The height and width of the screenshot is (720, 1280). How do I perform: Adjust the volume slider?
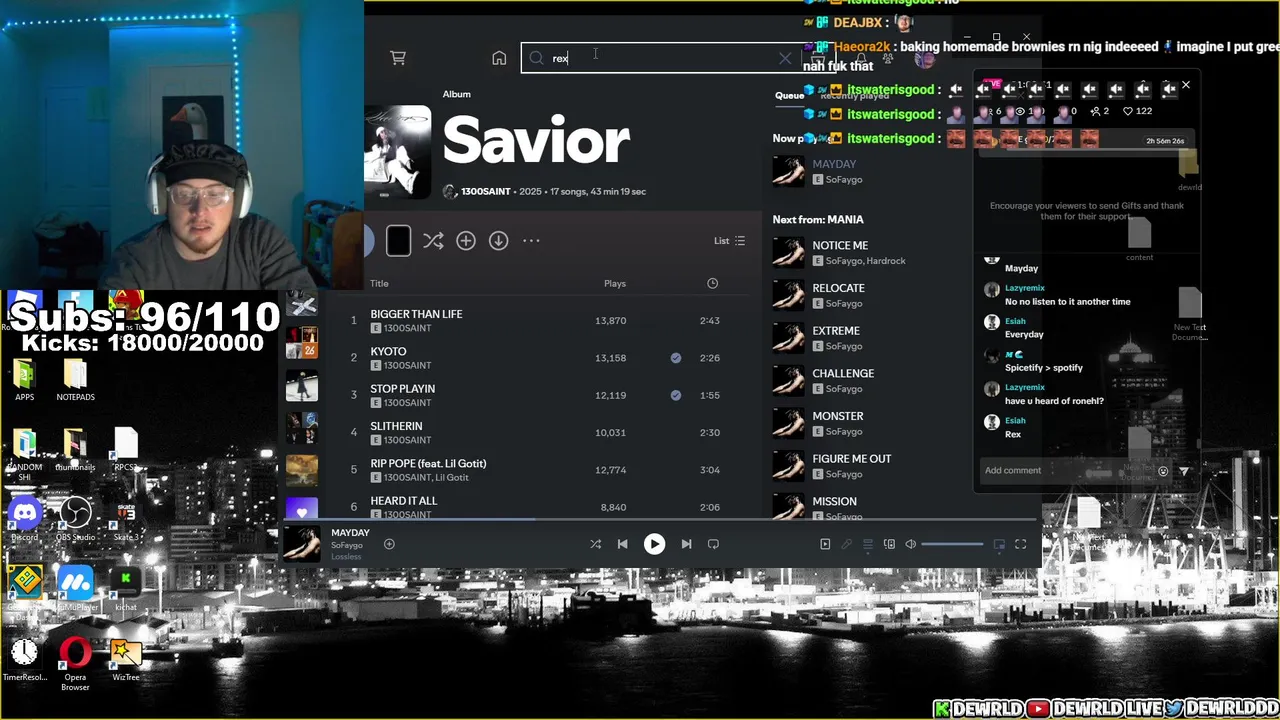click(951, 544)
